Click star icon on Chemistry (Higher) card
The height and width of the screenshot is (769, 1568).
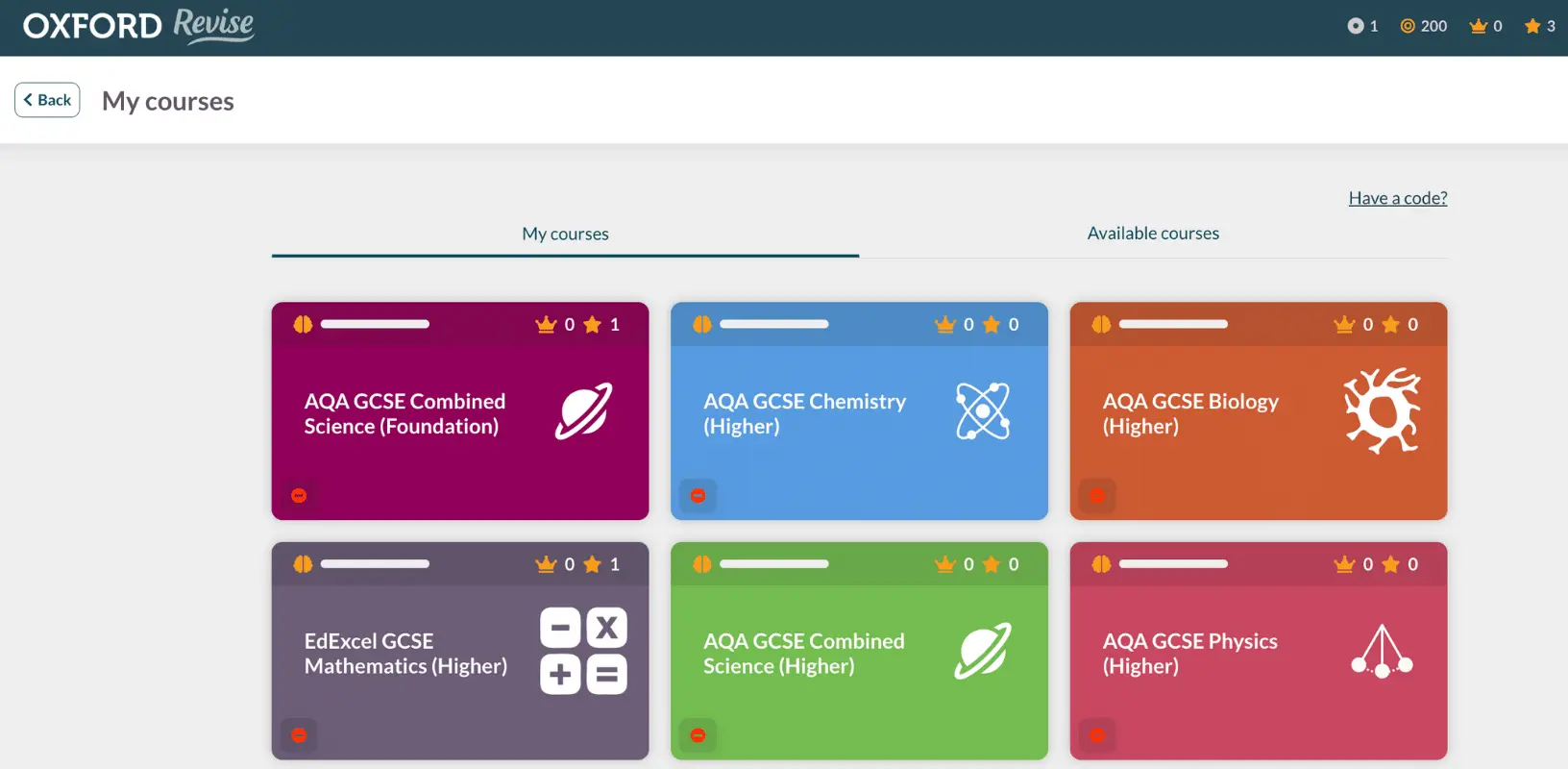coord(992,324)
